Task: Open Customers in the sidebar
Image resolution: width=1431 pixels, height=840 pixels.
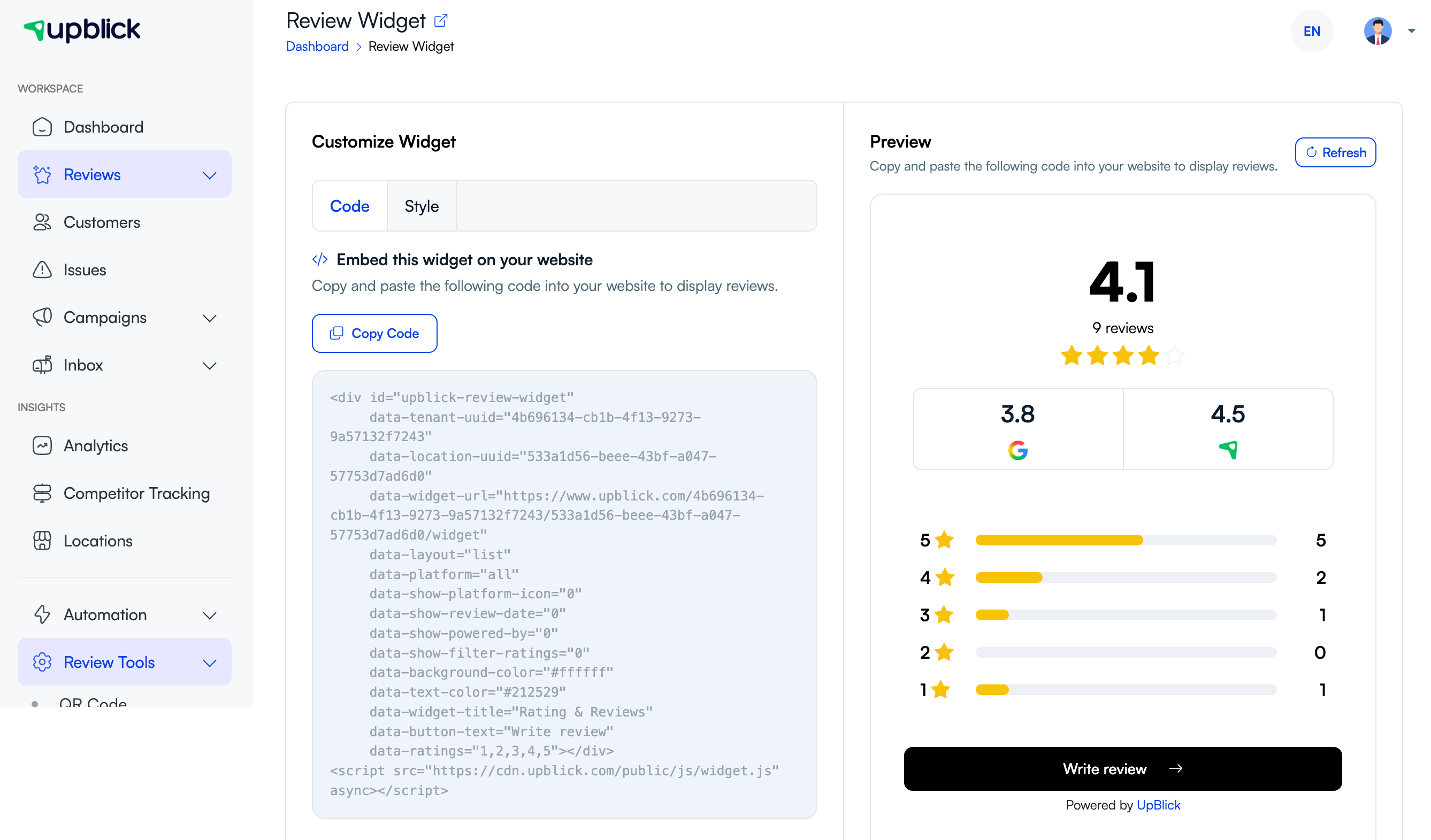Action: click(124, 222)
